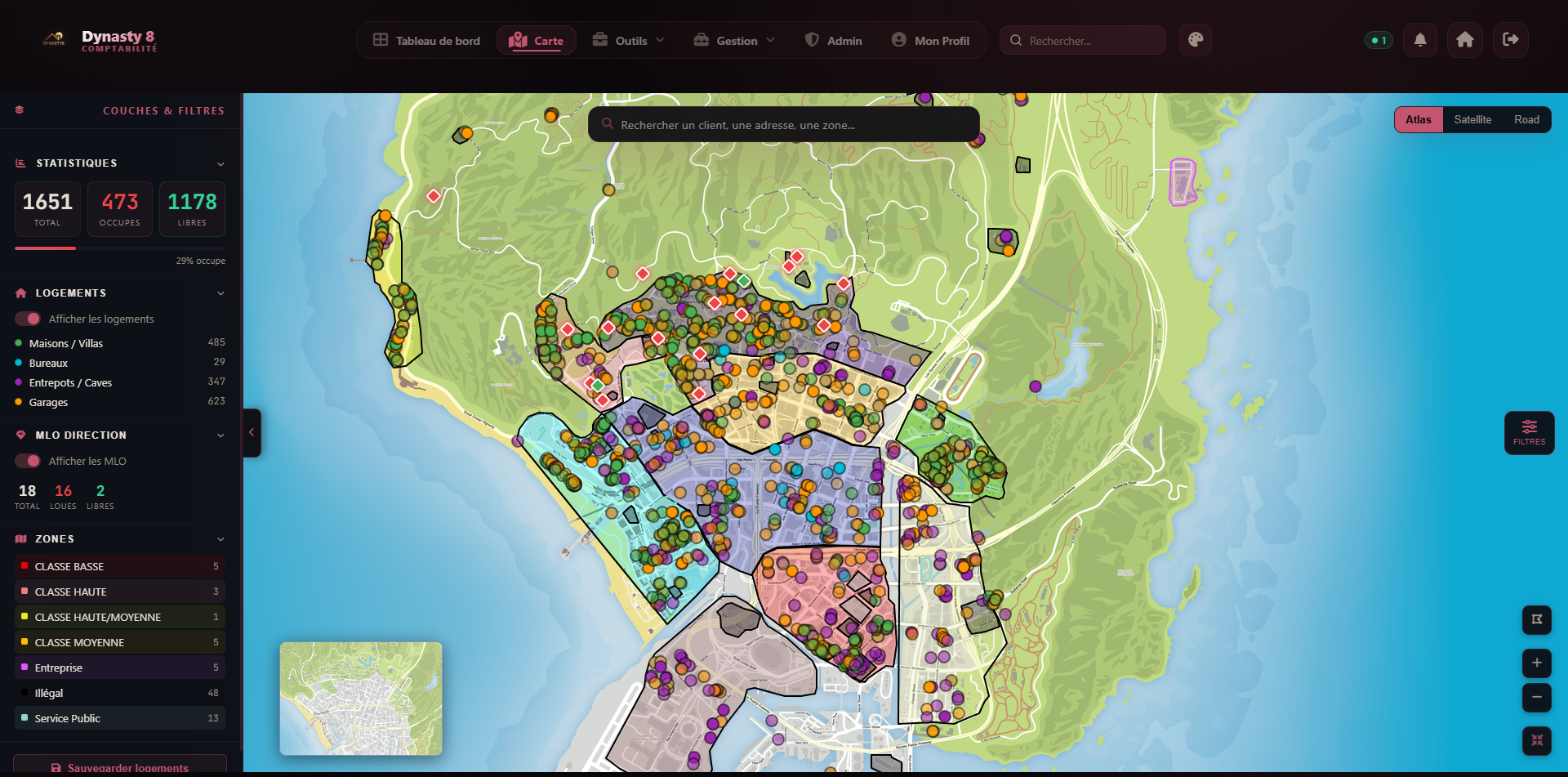Click the logout arrow icon
This screenshot has width=1568, height=777.
pos(1510,40)
